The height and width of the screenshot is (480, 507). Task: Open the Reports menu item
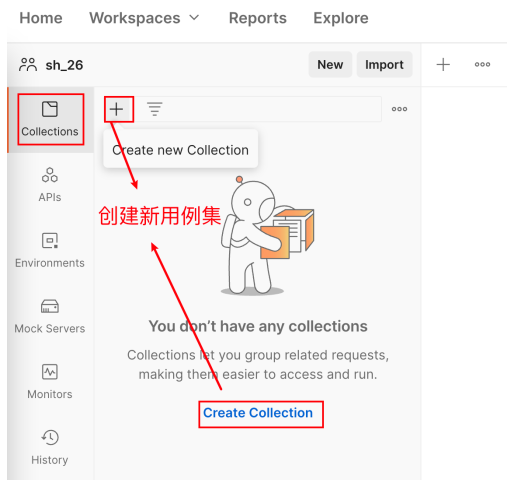[x=258, y=18]
